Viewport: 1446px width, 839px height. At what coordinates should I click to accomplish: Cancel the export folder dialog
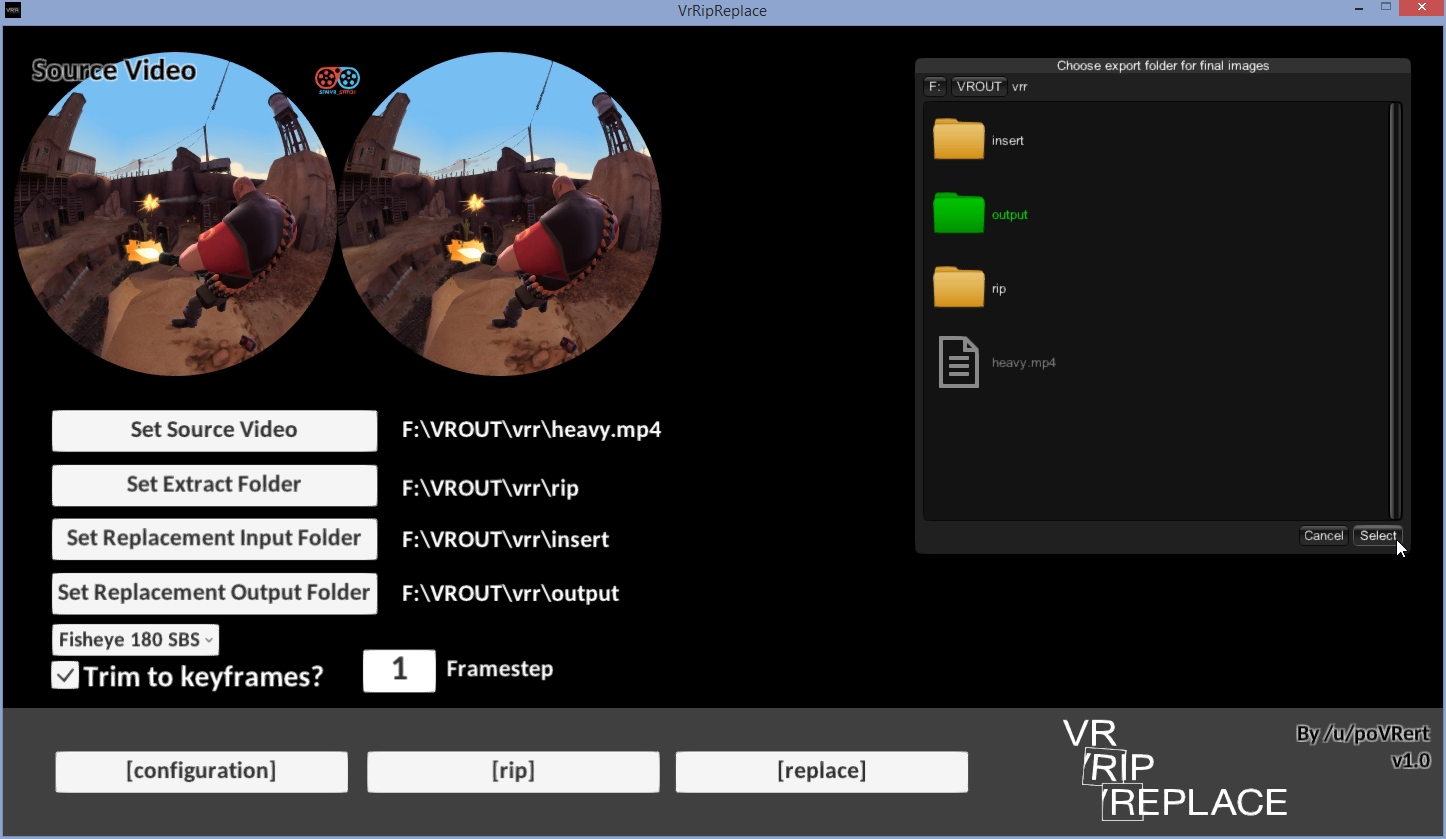coord(1323,536)
